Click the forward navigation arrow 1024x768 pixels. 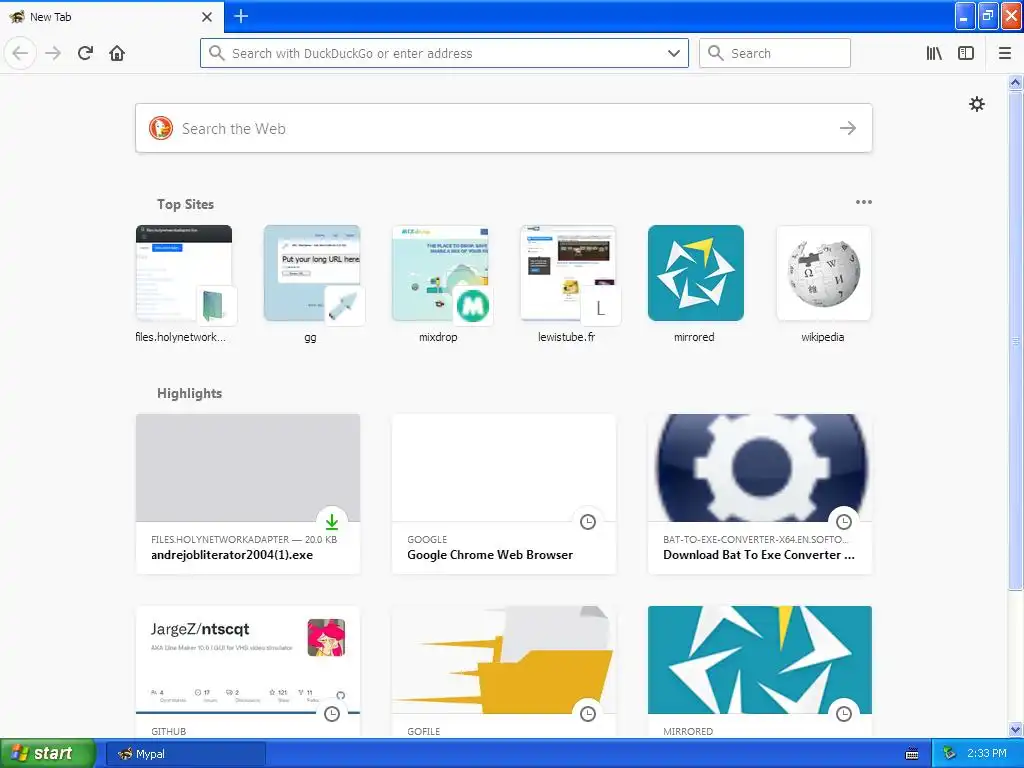[53, 53]
